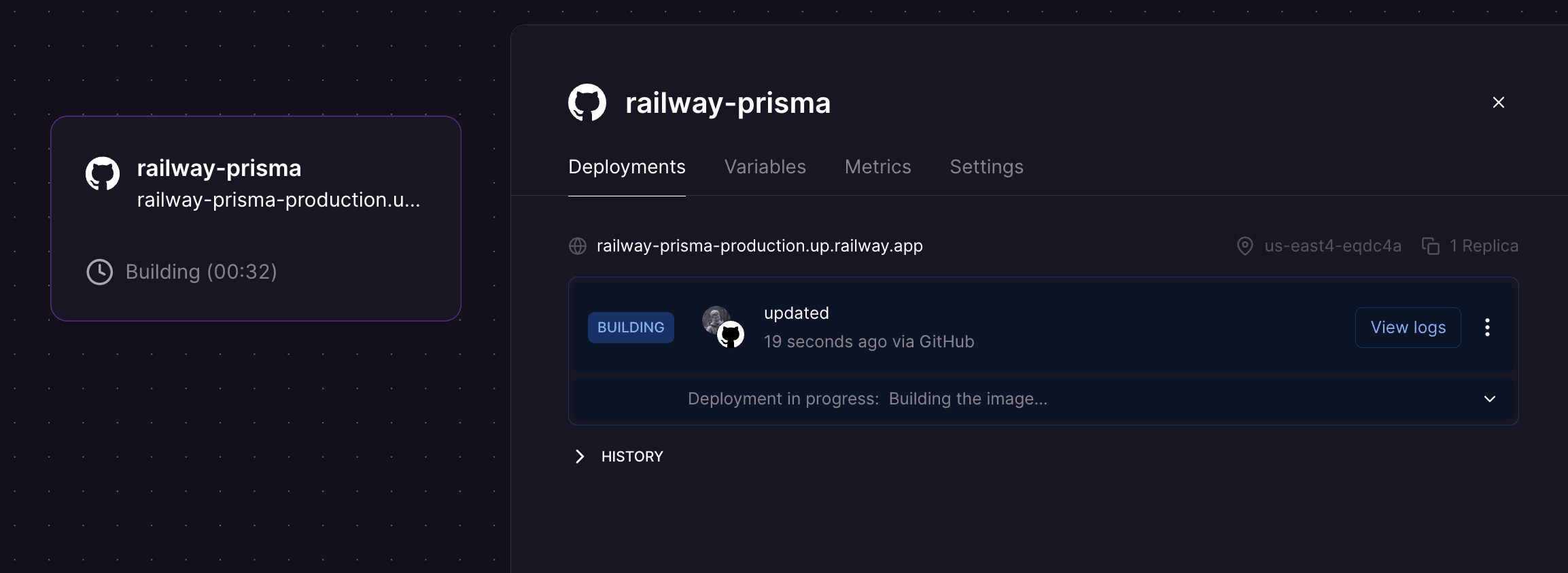Open the Settings tab

[986, 167]
